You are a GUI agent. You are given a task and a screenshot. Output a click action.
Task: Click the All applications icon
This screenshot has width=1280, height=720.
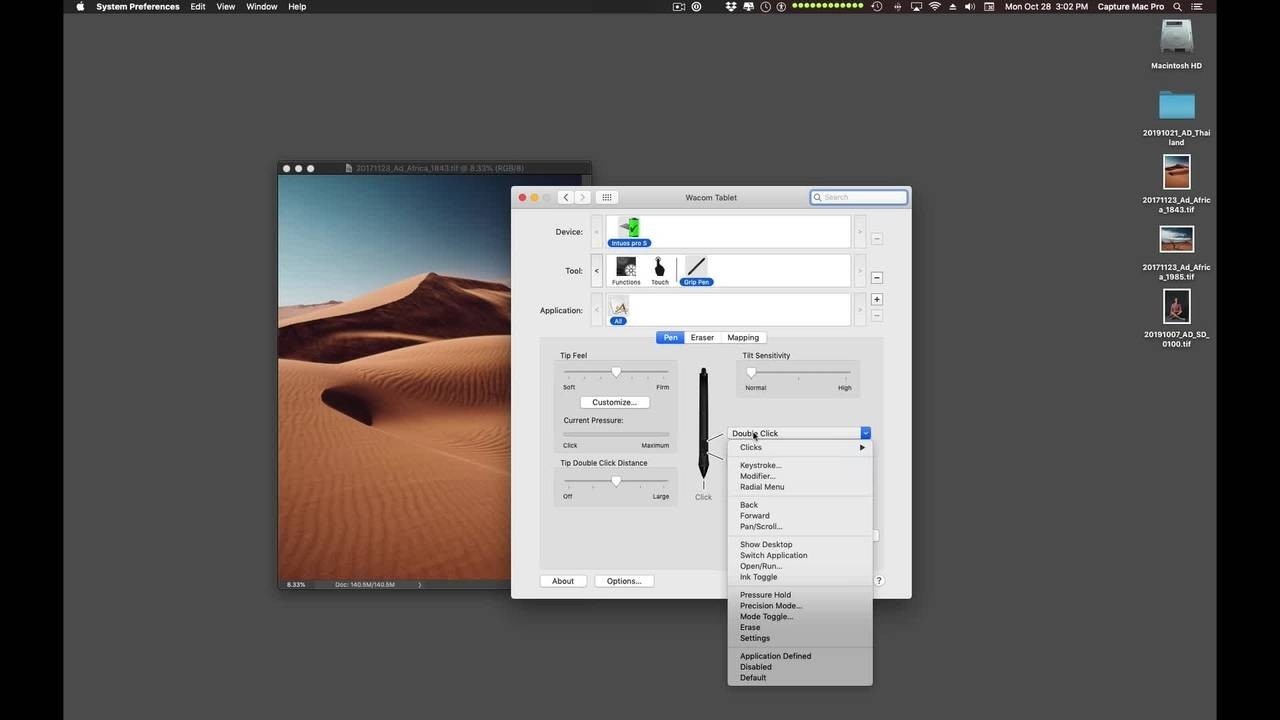[618, 310]
